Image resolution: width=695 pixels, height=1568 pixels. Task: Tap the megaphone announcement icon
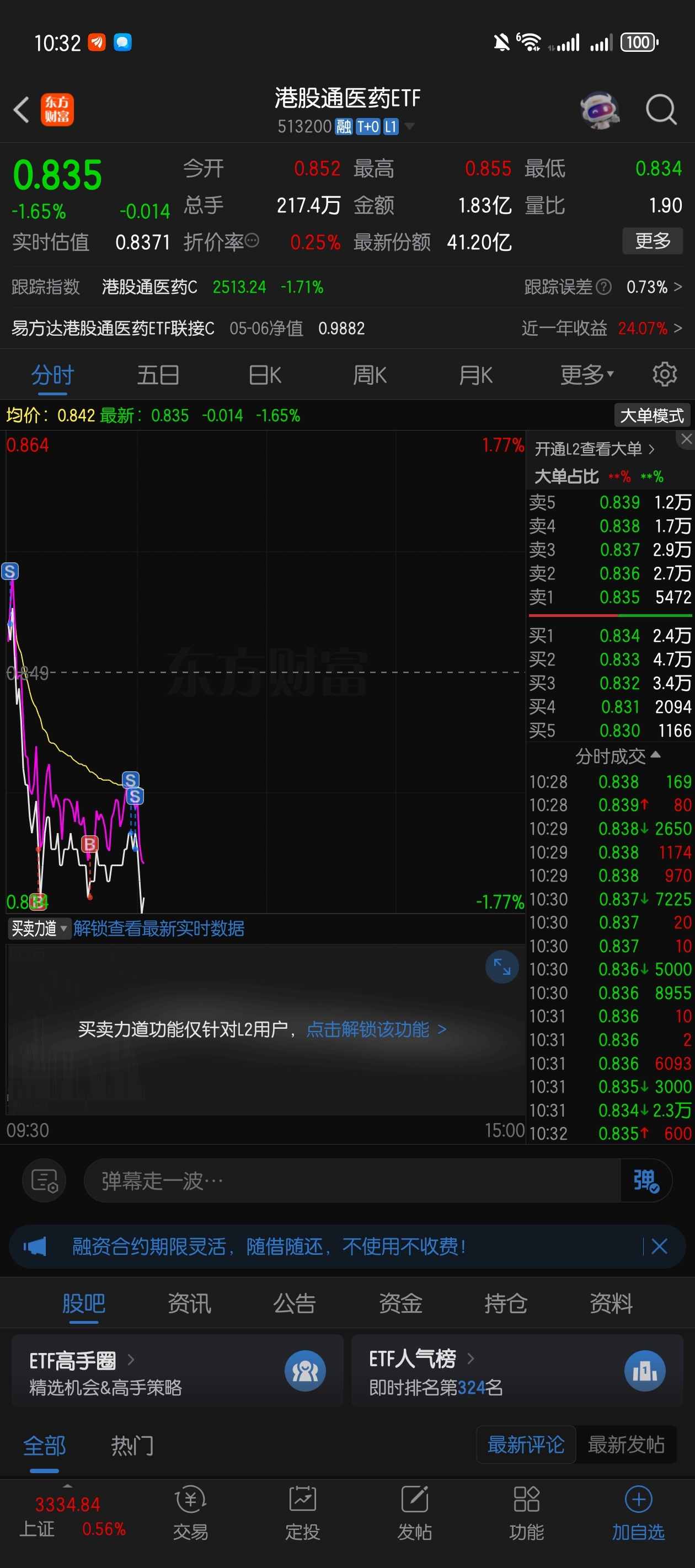[x=35, y=1247]
